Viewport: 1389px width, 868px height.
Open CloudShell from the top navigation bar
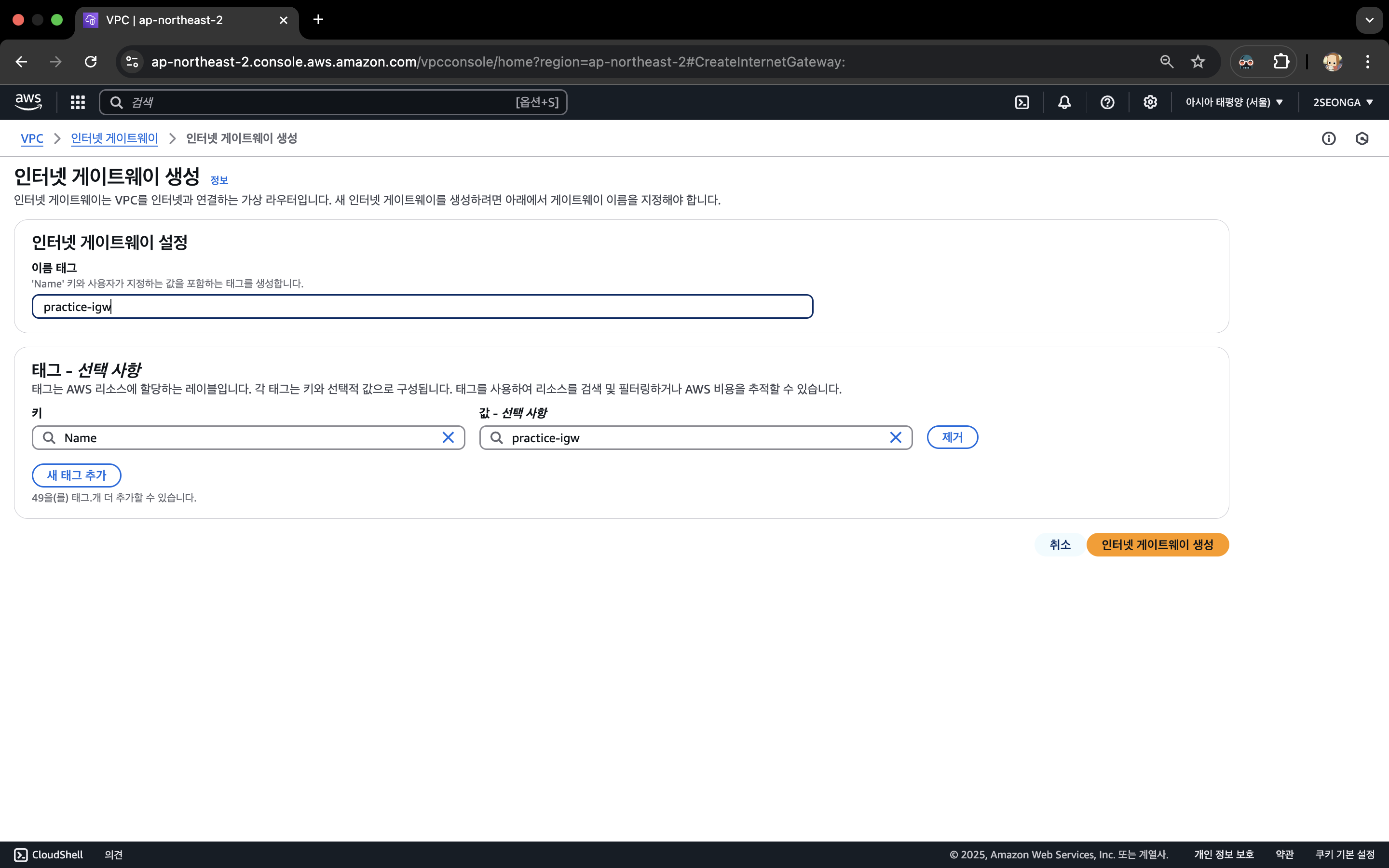coord(1021,102)
